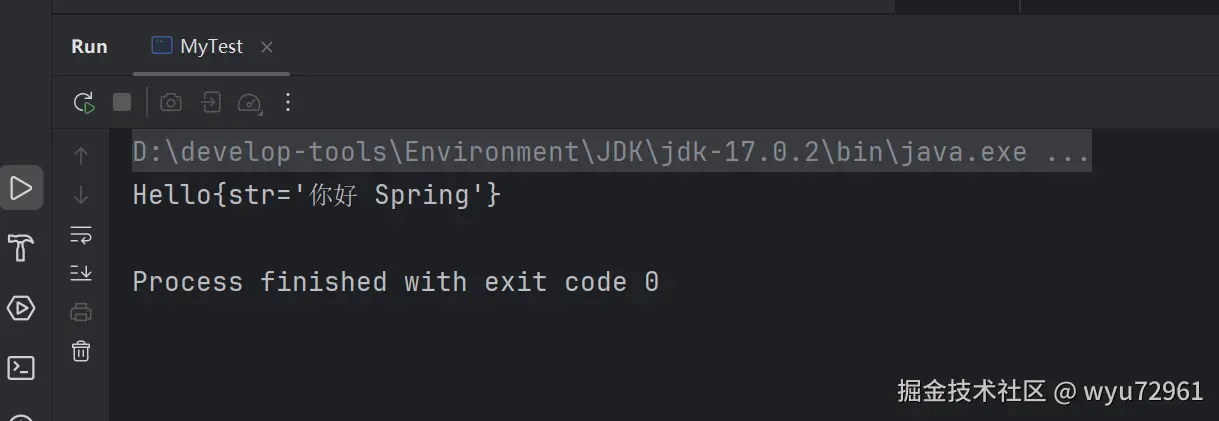Click the exit arrow icon beside the camera
This screenshot has height=421, width=1219.
coord(210,102)
